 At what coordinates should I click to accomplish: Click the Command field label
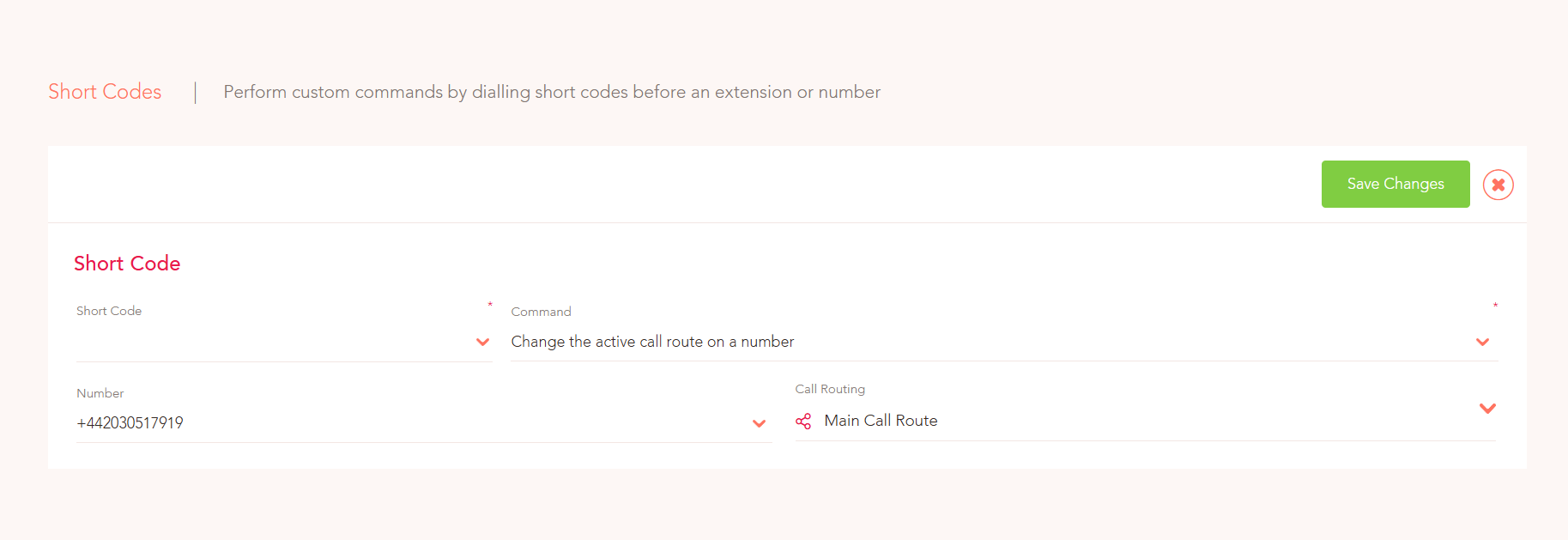click(541, 312)
